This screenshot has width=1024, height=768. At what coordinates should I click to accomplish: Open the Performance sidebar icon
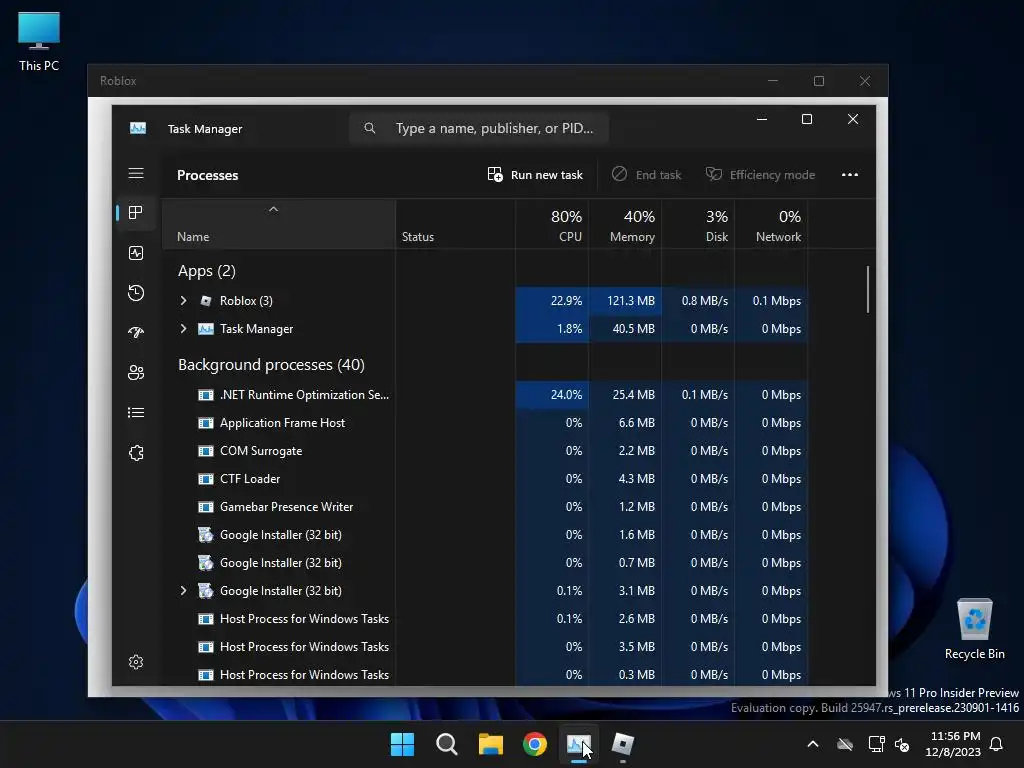click(136, 253)
